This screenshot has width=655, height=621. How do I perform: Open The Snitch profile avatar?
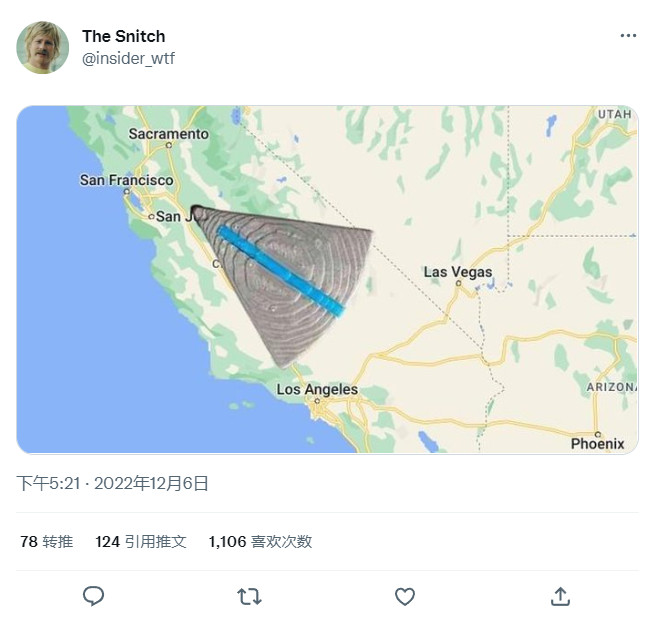(42, 47)
